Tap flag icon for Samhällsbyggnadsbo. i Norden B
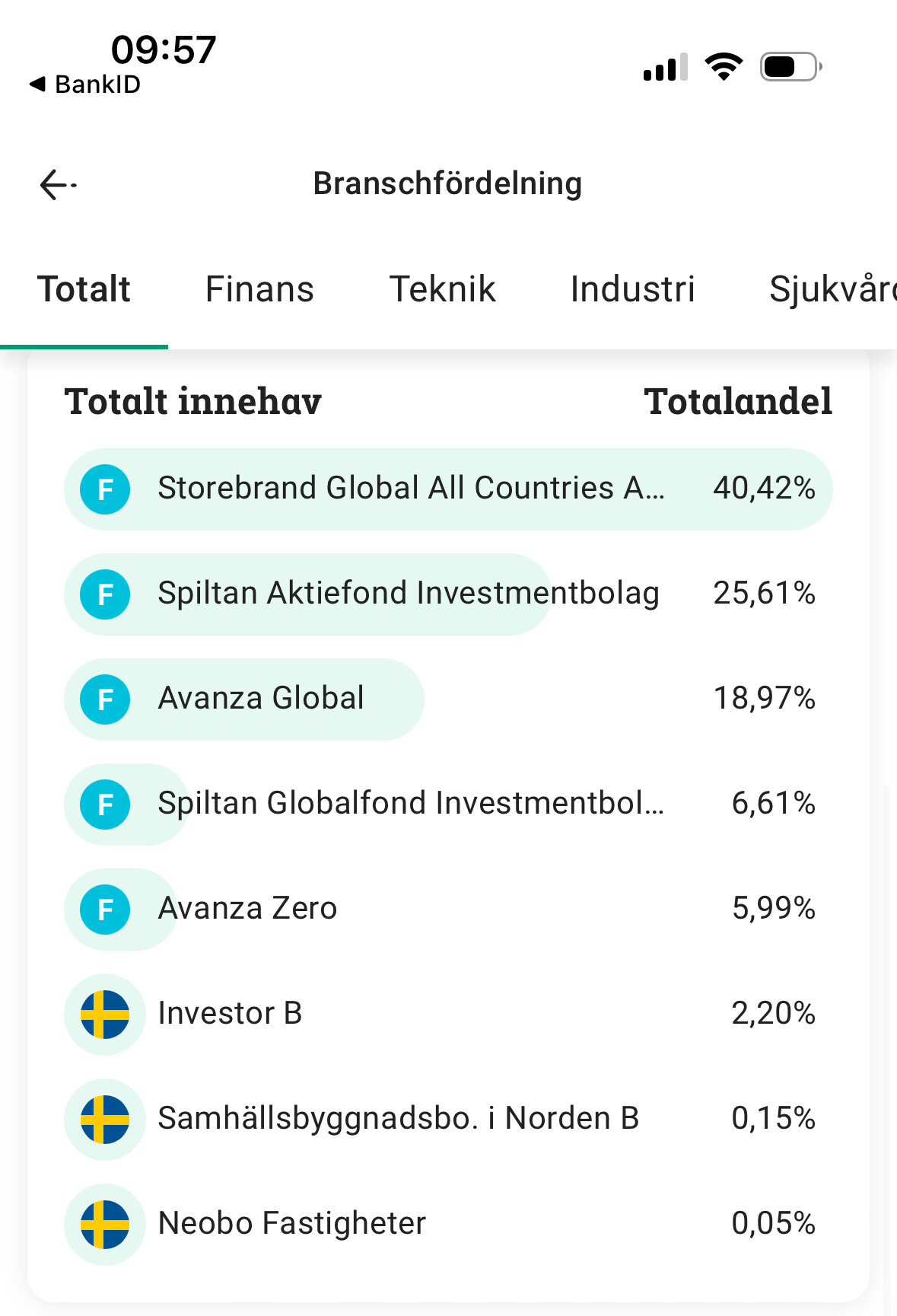The height and width of the screenshot is (1316, 897). click(x=105, y=1120)
